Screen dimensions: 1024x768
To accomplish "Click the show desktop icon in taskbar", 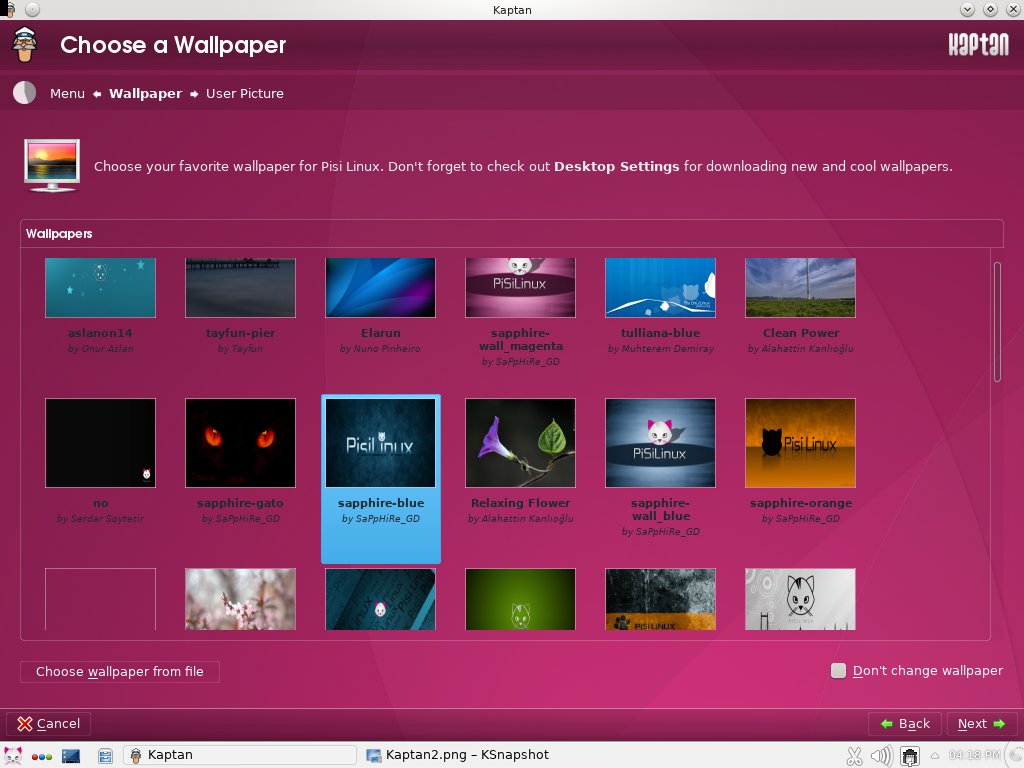I will [71, 755].
